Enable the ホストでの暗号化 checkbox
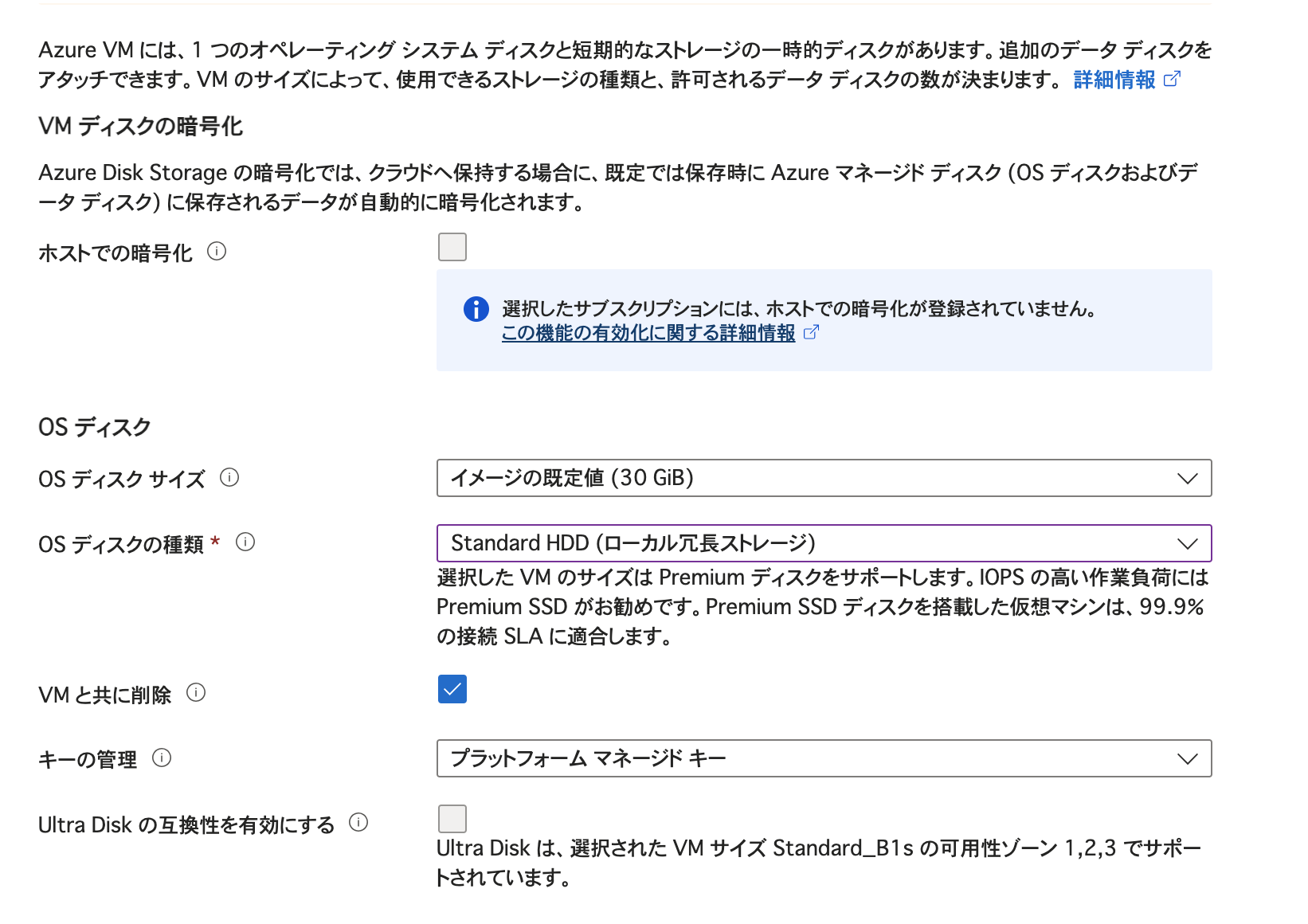 pyautogui.click(x=452, y=247)
